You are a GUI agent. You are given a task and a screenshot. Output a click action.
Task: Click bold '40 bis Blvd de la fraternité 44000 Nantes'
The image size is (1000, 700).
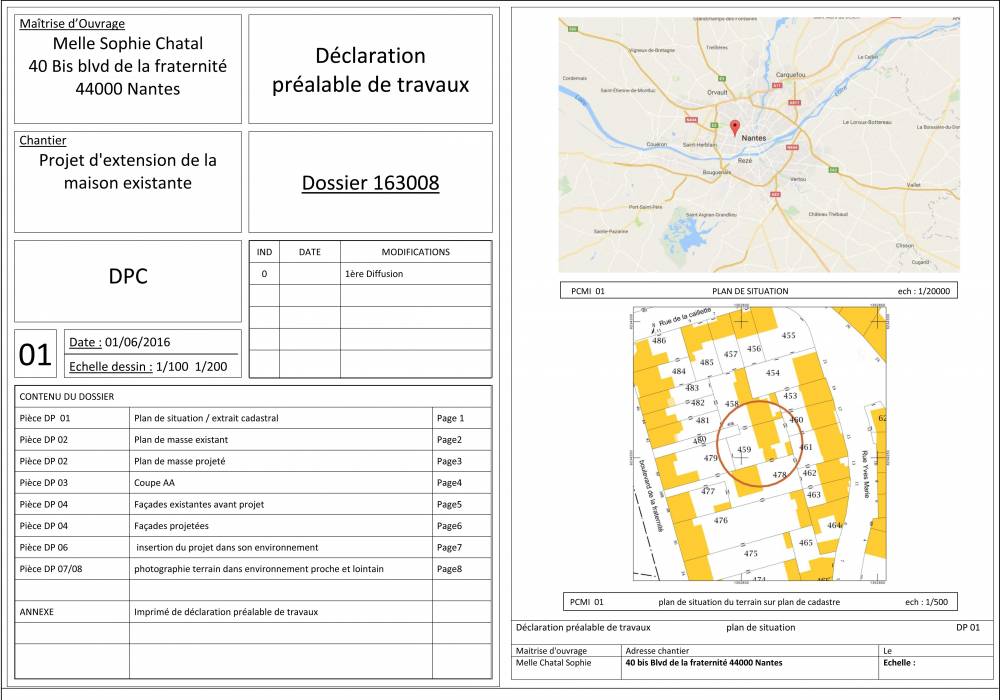(x=703, y=662)
